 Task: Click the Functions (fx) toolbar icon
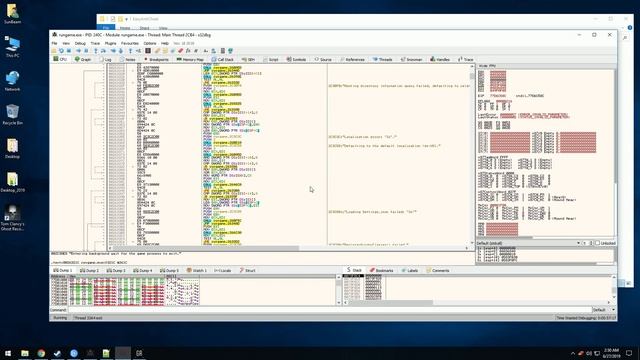(188, 51)
